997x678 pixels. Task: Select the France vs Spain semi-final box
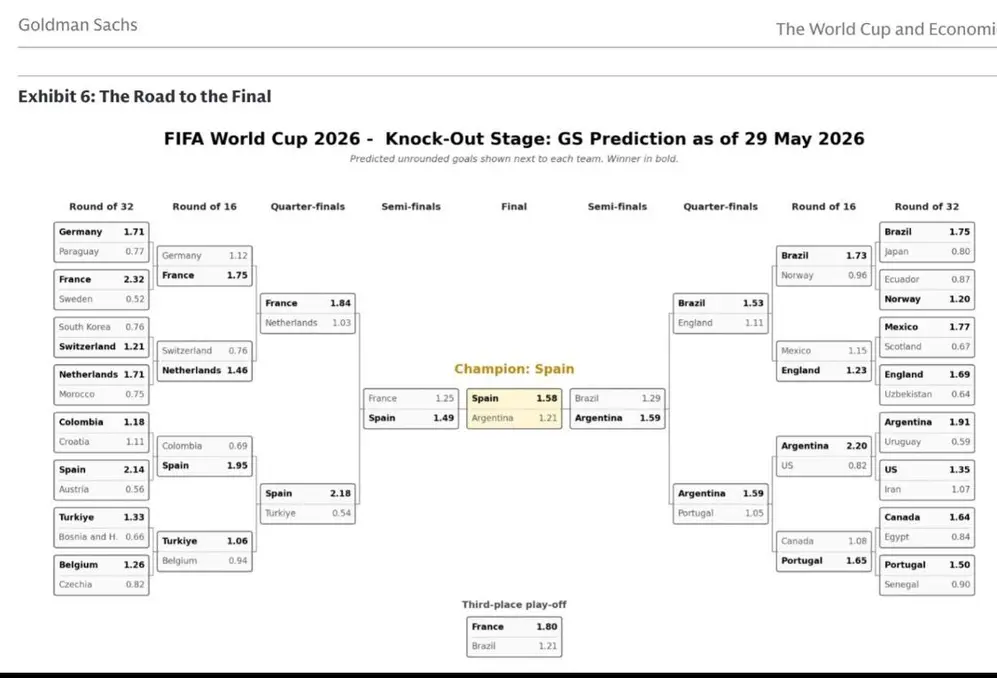click(411, 408)
